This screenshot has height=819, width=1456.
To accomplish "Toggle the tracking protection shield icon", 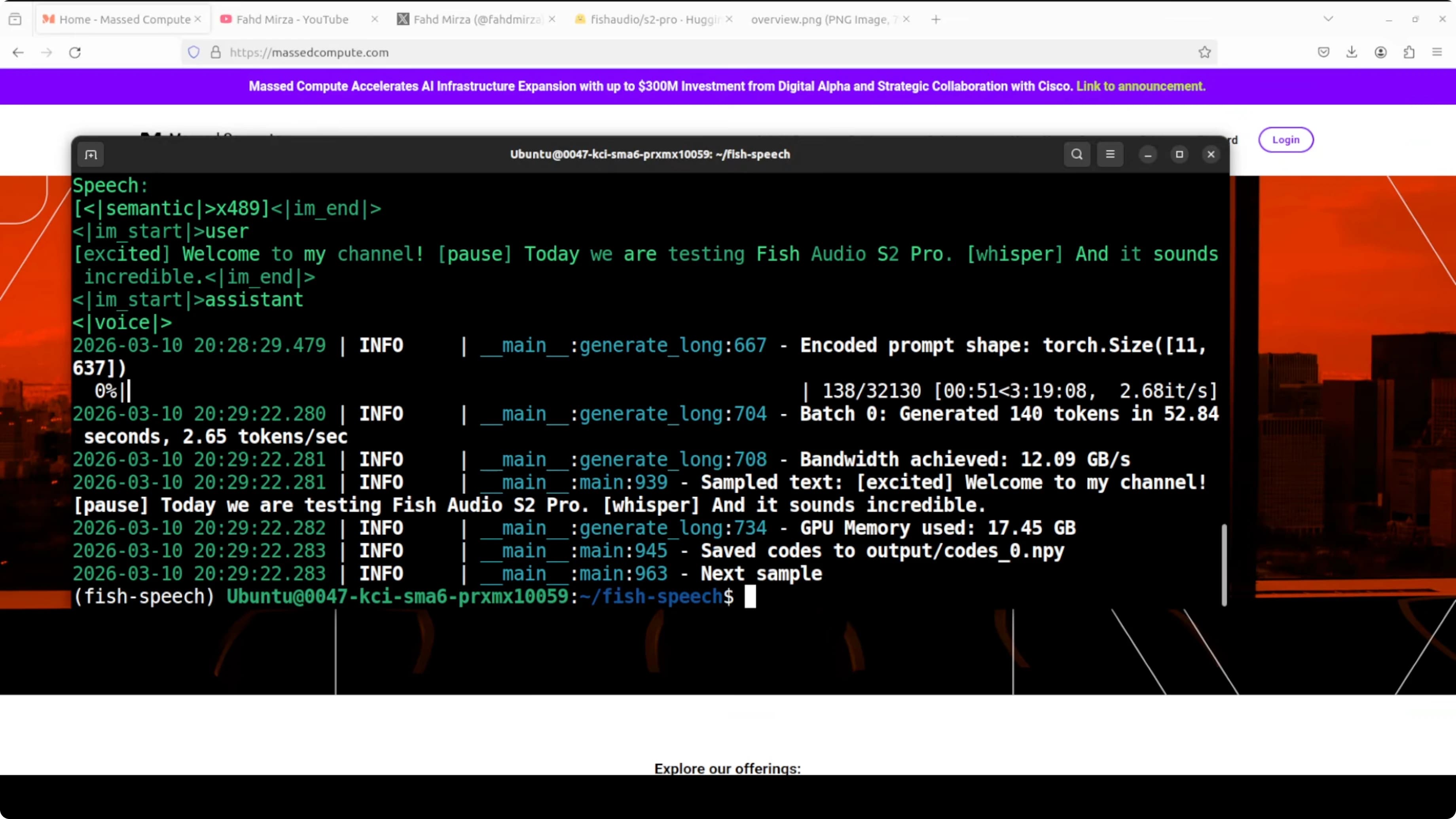I will [x=193, y=52].
